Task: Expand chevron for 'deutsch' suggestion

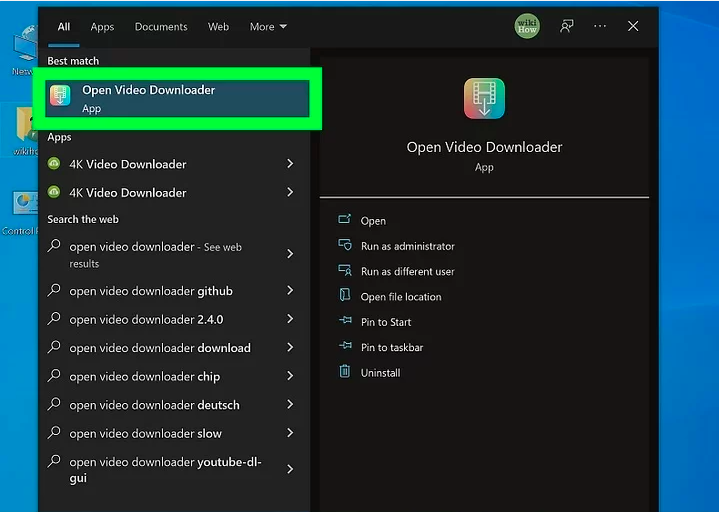Action: [x=290, y=404]
